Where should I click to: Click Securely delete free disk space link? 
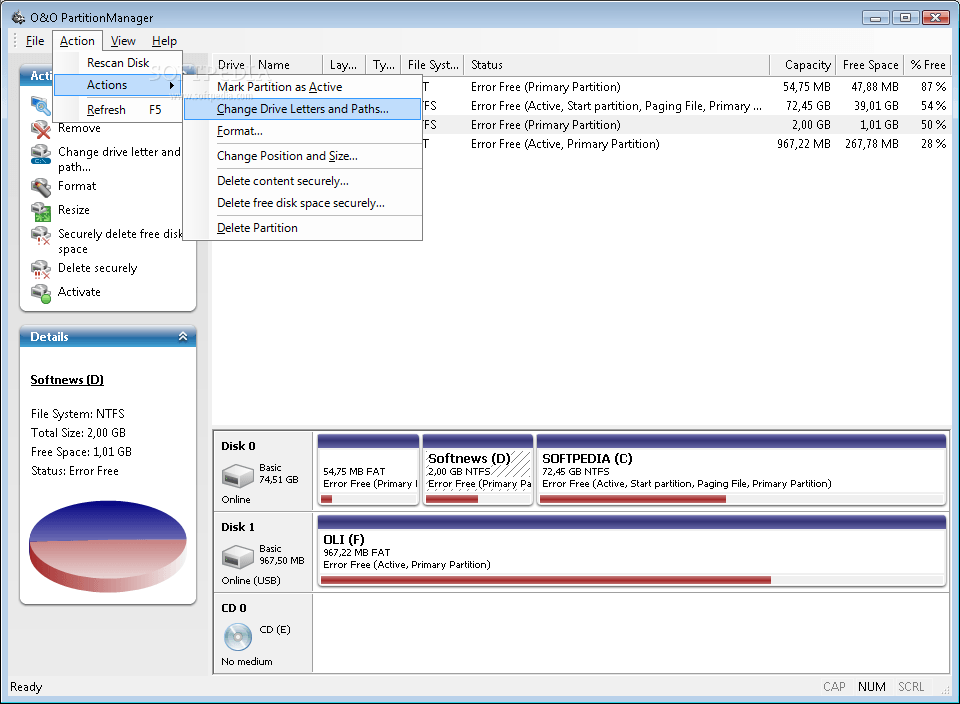(119, 241)
